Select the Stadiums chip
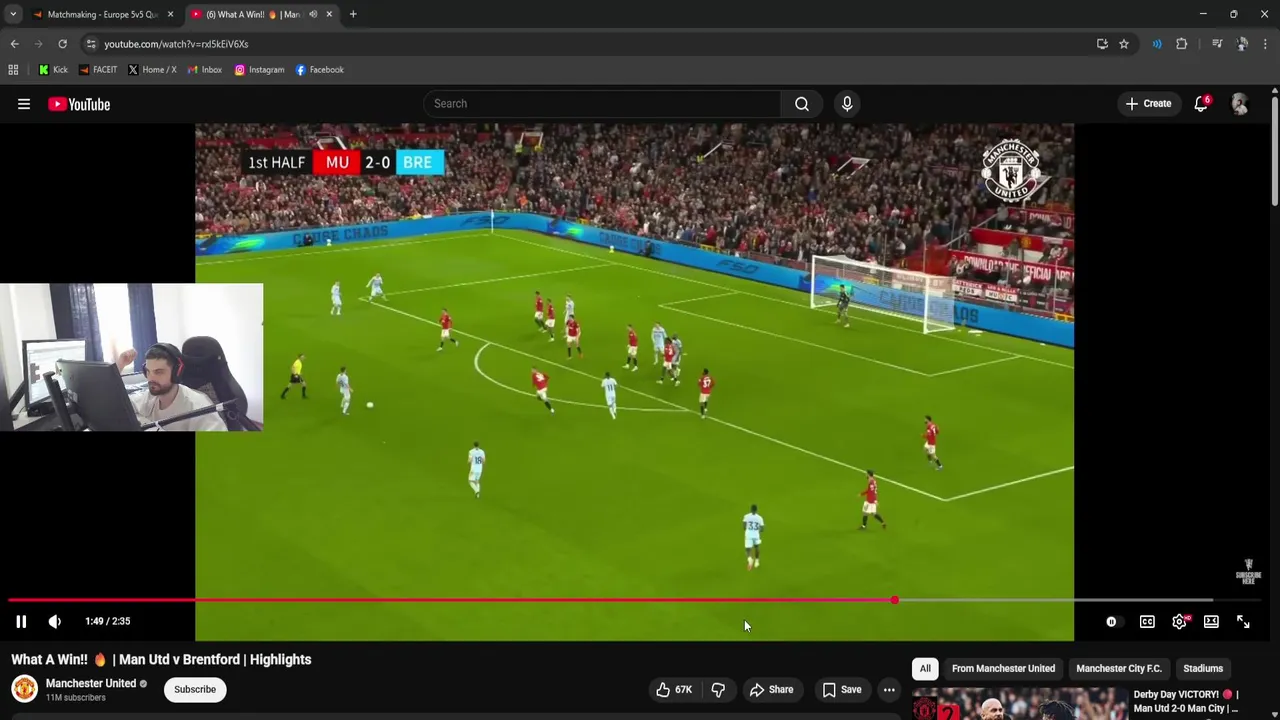 point(1203,668)
